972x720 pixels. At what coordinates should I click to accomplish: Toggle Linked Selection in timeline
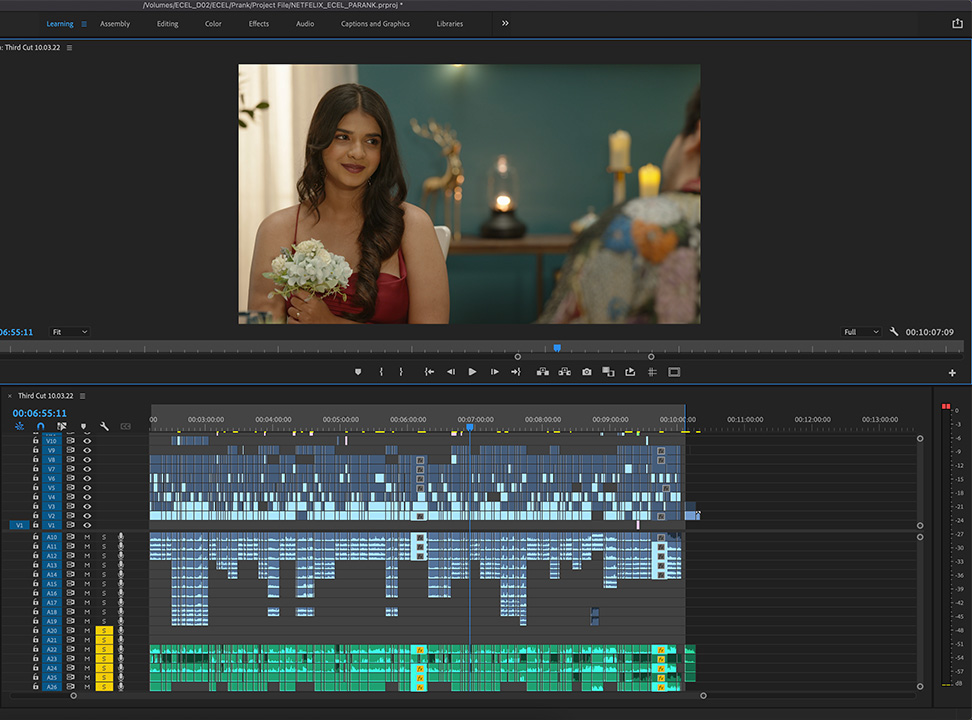[x=61, y=426]
